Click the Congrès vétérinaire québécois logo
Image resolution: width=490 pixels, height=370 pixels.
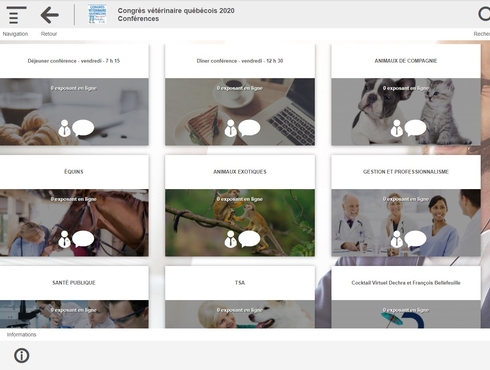pyautogui.click(x=97, y=14)
